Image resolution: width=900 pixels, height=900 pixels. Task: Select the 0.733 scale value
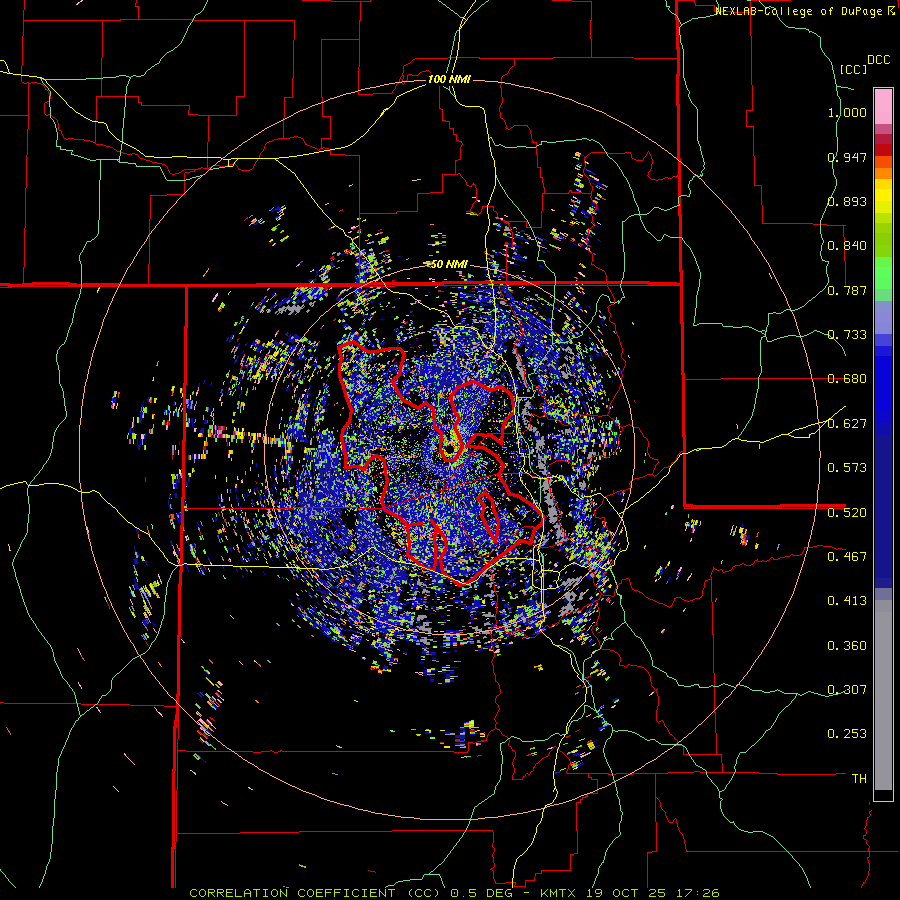coord(847,335)
